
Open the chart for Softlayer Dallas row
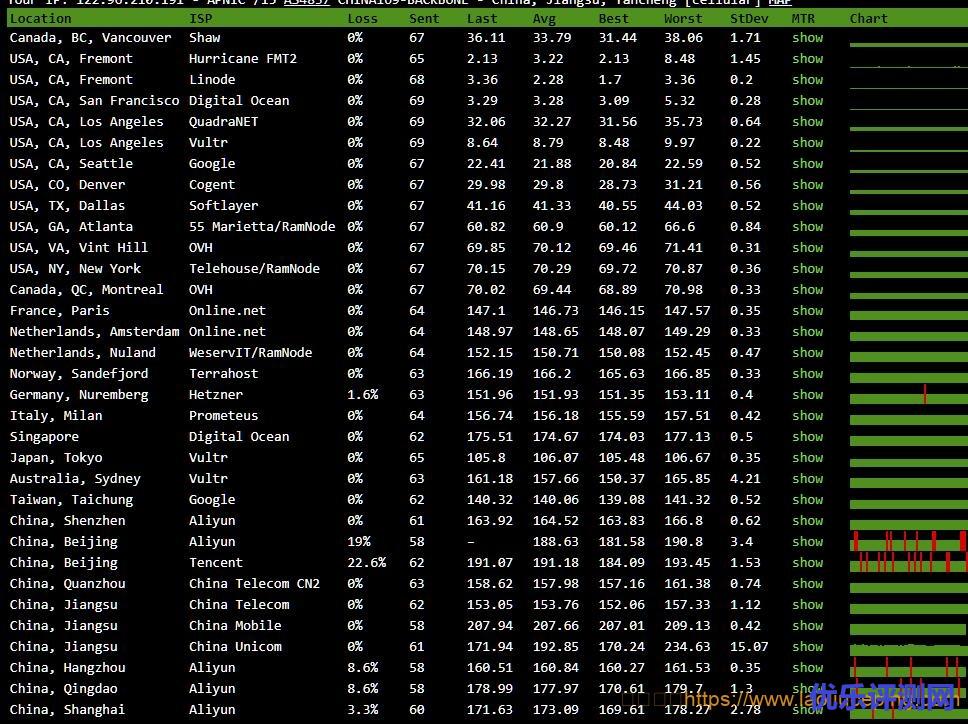tap(907, 206)
